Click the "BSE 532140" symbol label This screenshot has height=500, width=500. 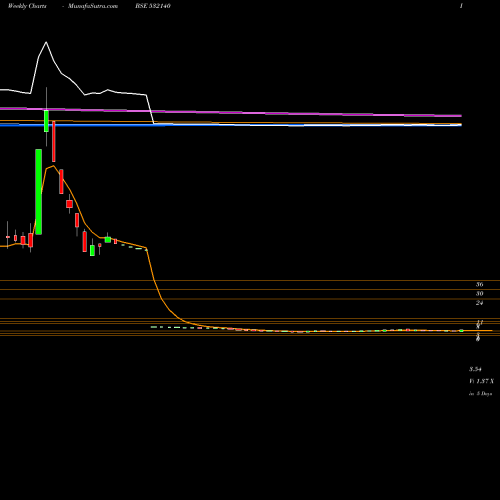[x=153, y=6]
